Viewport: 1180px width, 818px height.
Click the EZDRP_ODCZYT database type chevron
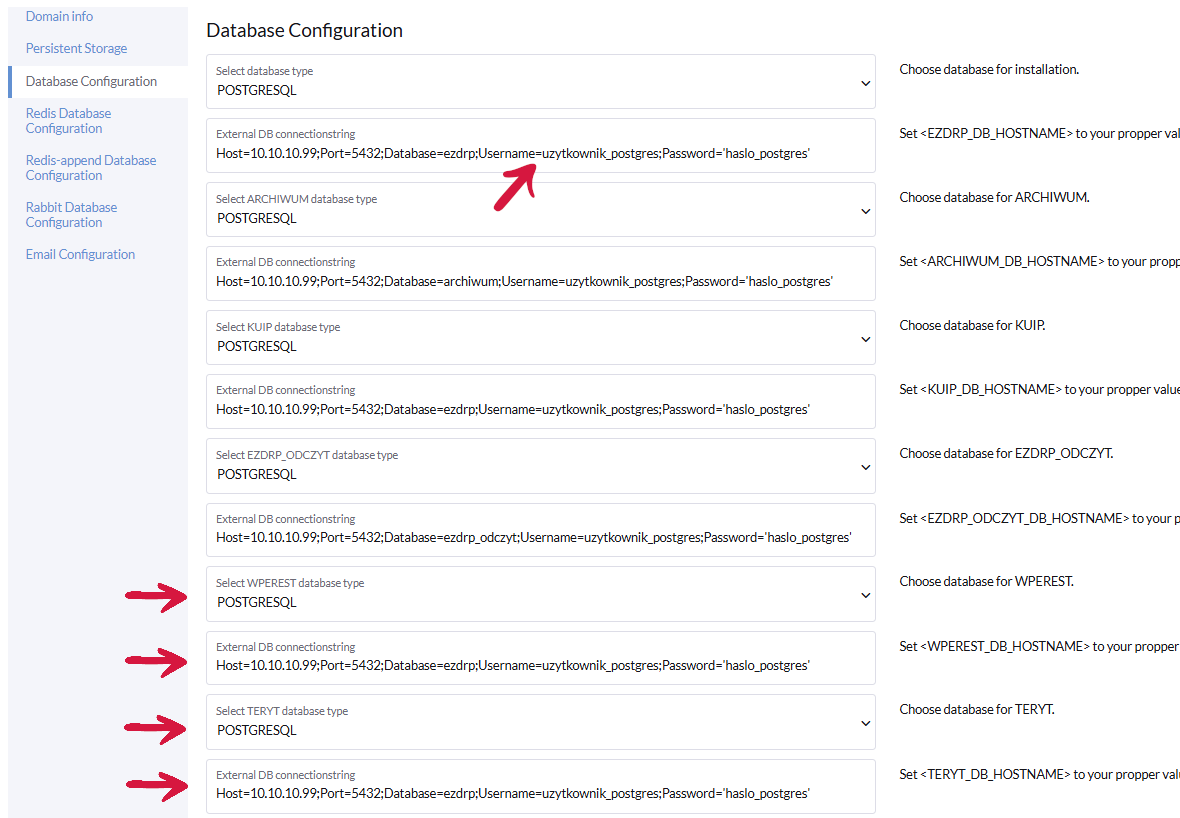click(865, 467)
